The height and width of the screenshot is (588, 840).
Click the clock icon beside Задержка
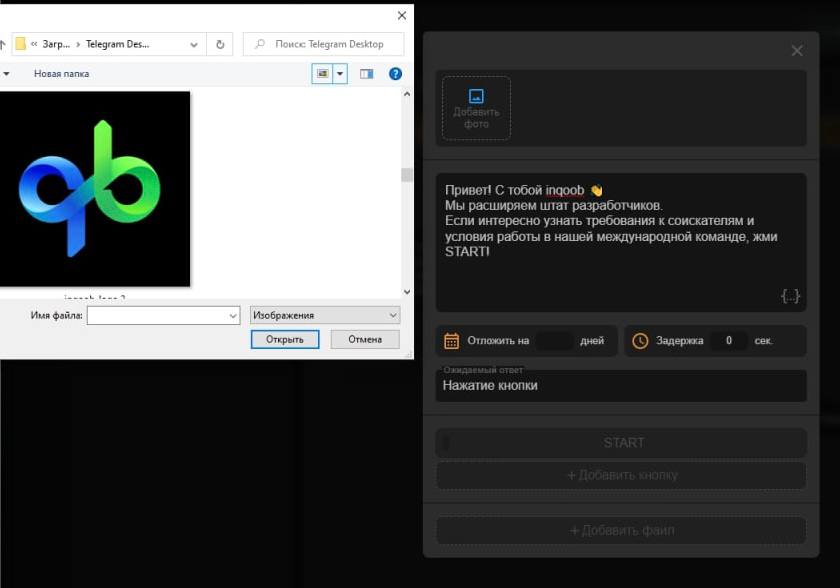(x=640, y=341)
